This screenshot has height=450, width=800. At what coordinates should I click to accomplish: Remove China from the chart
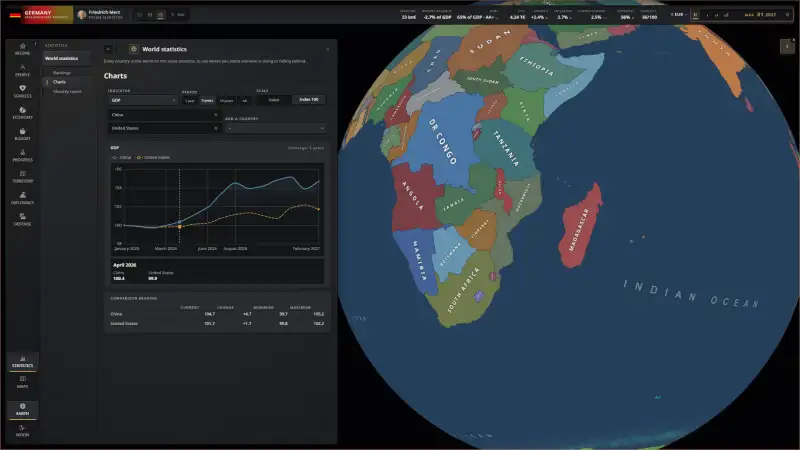tap(216, 115)
